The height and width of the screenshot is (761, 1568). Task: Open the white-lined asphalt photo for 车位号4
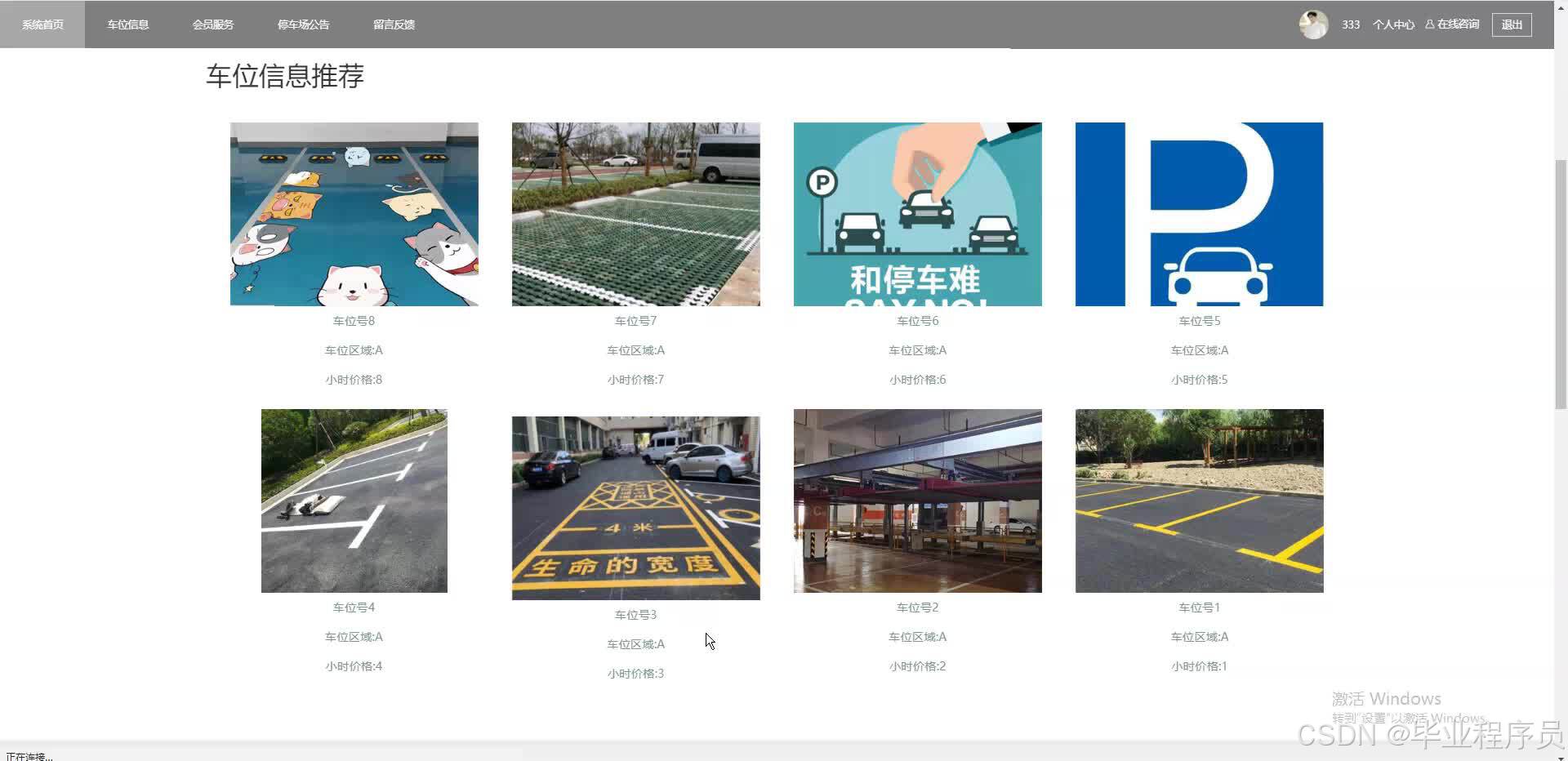[x=354, y=501]
